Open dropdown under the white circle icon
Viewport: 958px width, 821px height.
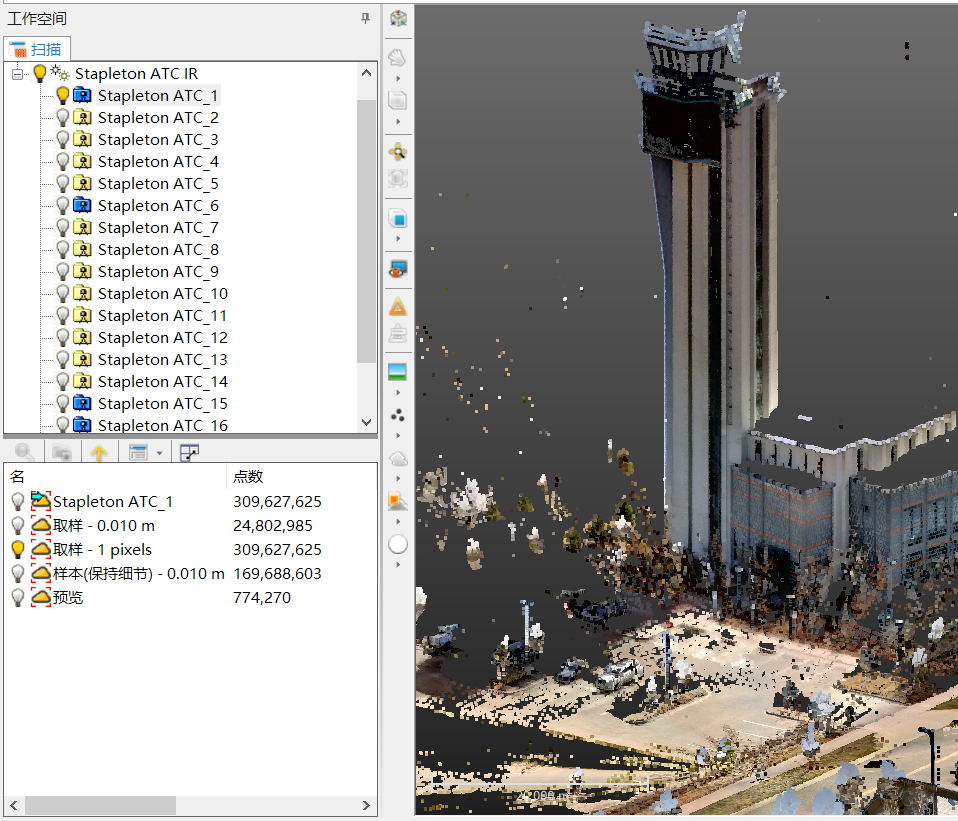(x=397, y=565)
